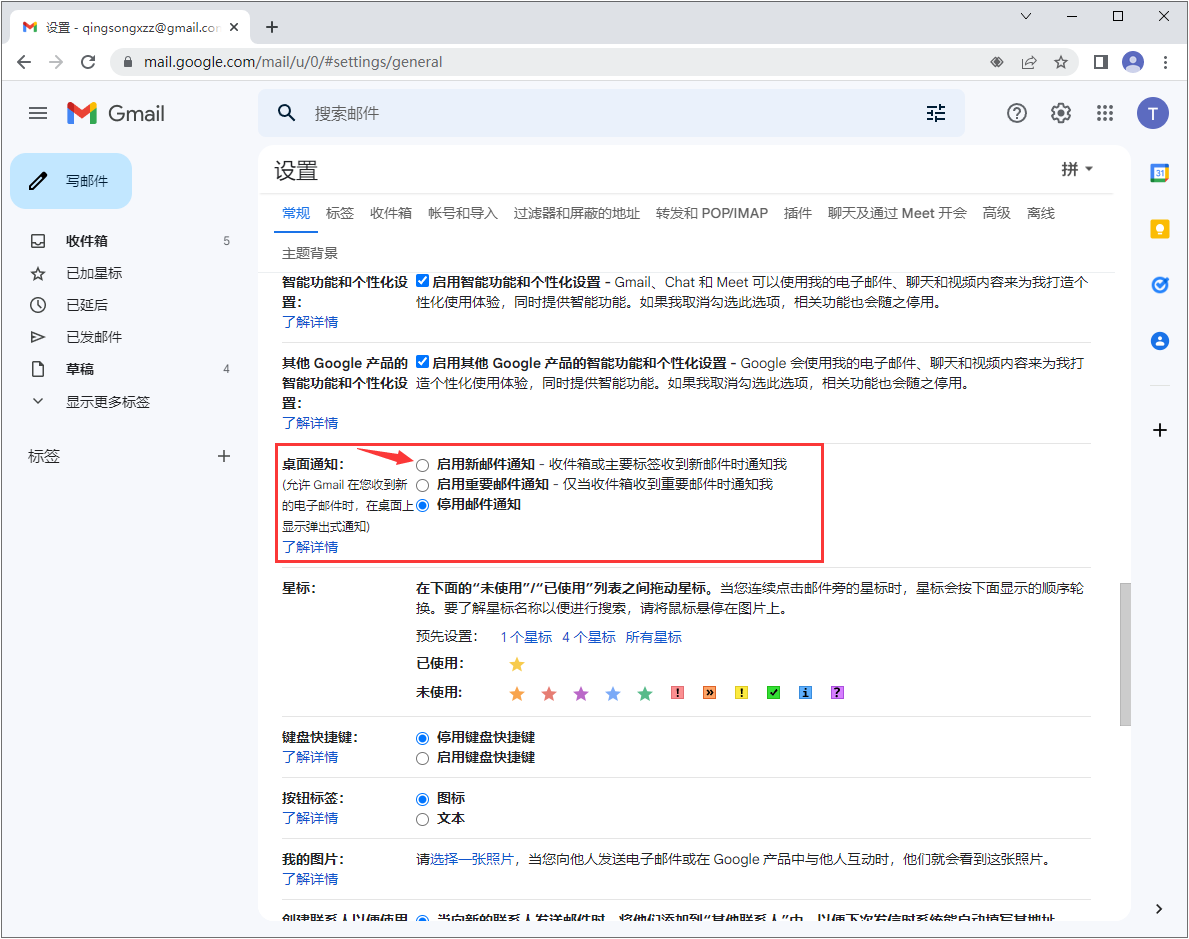The height and width of the screenshot is (939, 1189).
Task: Reload the current page
Action: click(88, 62)
